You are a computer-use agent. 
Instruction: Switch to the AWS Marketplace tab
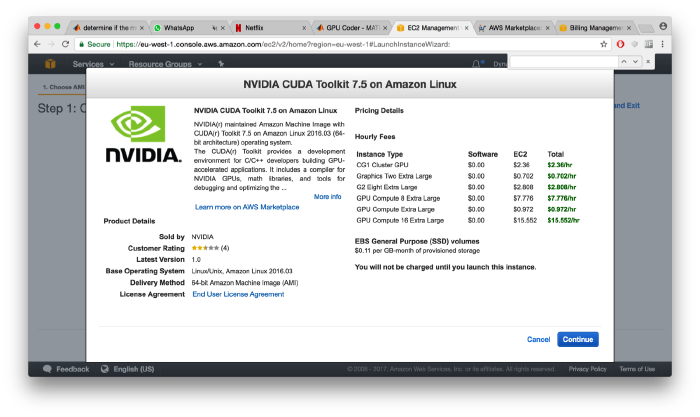[513, 28]
